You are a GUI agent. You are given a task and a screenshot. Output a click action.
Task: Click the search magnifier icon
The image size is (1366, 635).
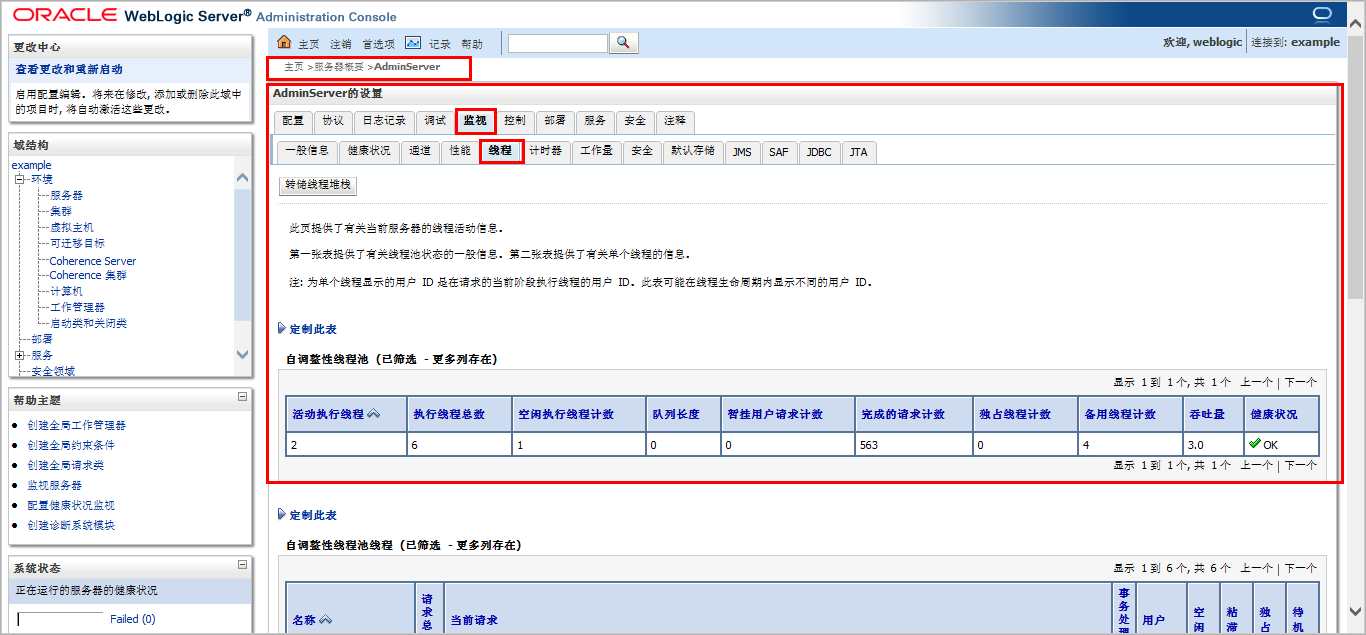(625, 43)
